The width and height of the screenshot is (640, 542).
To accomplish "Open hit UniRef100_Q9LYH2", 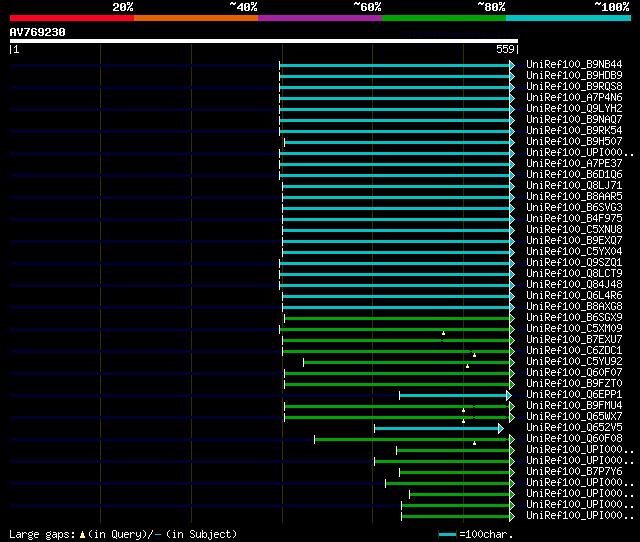I will click(x=574, y=109).
